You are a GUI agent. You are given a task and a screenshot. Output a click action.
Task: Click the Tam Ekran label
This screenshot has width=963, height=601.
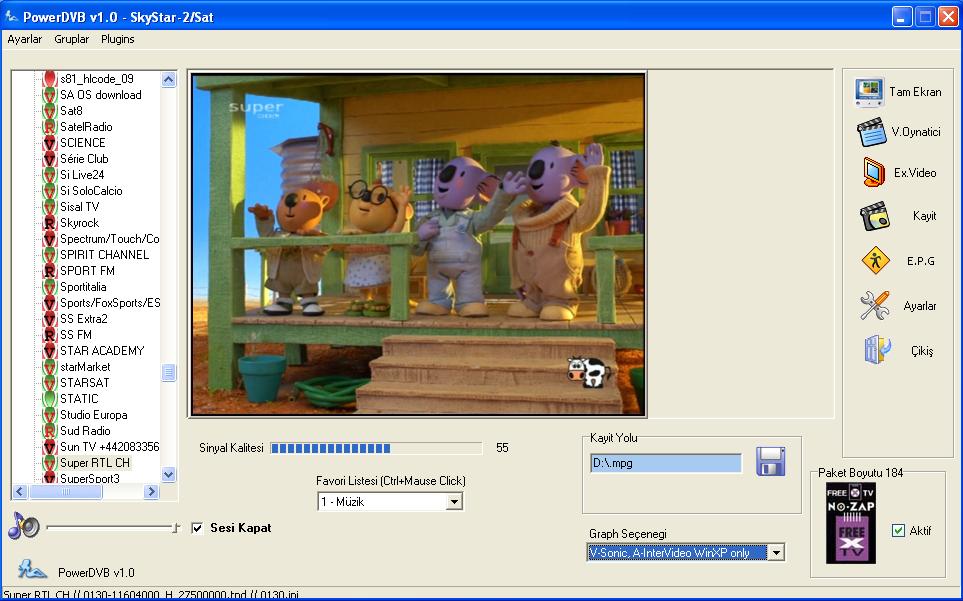[x=915, y=92]
